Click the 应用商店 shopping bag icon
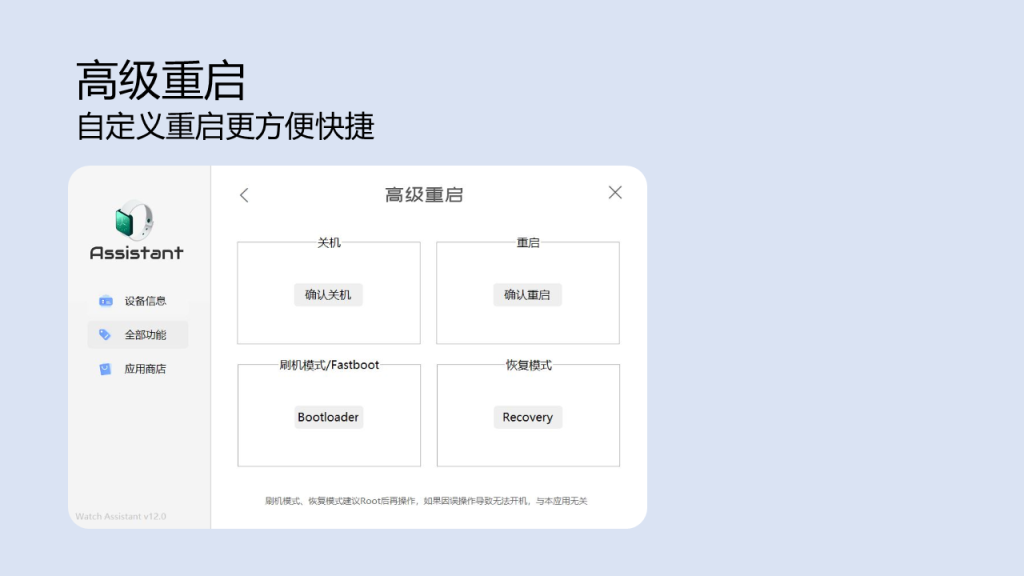Screen dimensions: 1024x576 click(x=106, y=369)
